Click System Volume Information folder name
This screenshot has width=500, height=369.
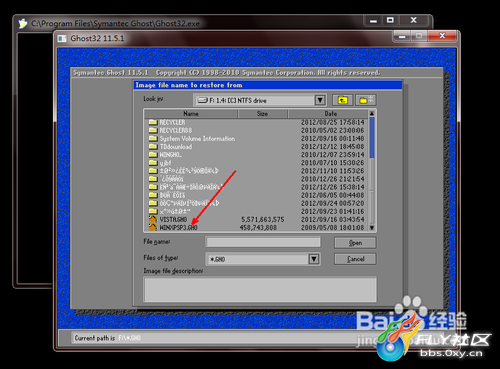click(x=197, y=139)
